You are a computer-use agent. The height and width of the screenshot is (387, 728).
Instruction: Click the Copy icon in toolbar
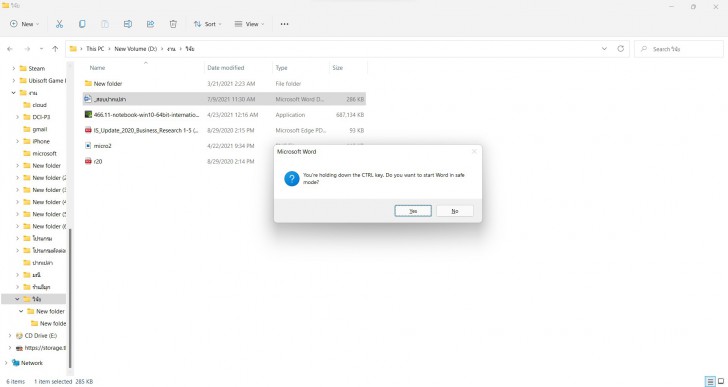pos(82,24)
